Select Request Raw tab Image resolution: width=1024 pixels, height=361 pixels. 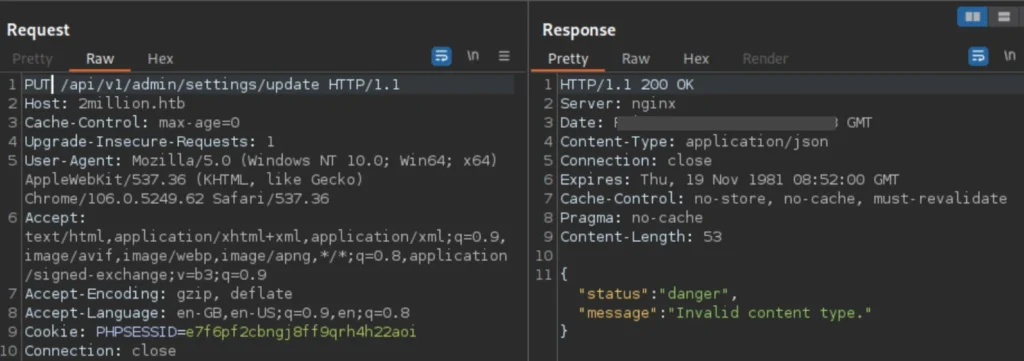(100, 59)
